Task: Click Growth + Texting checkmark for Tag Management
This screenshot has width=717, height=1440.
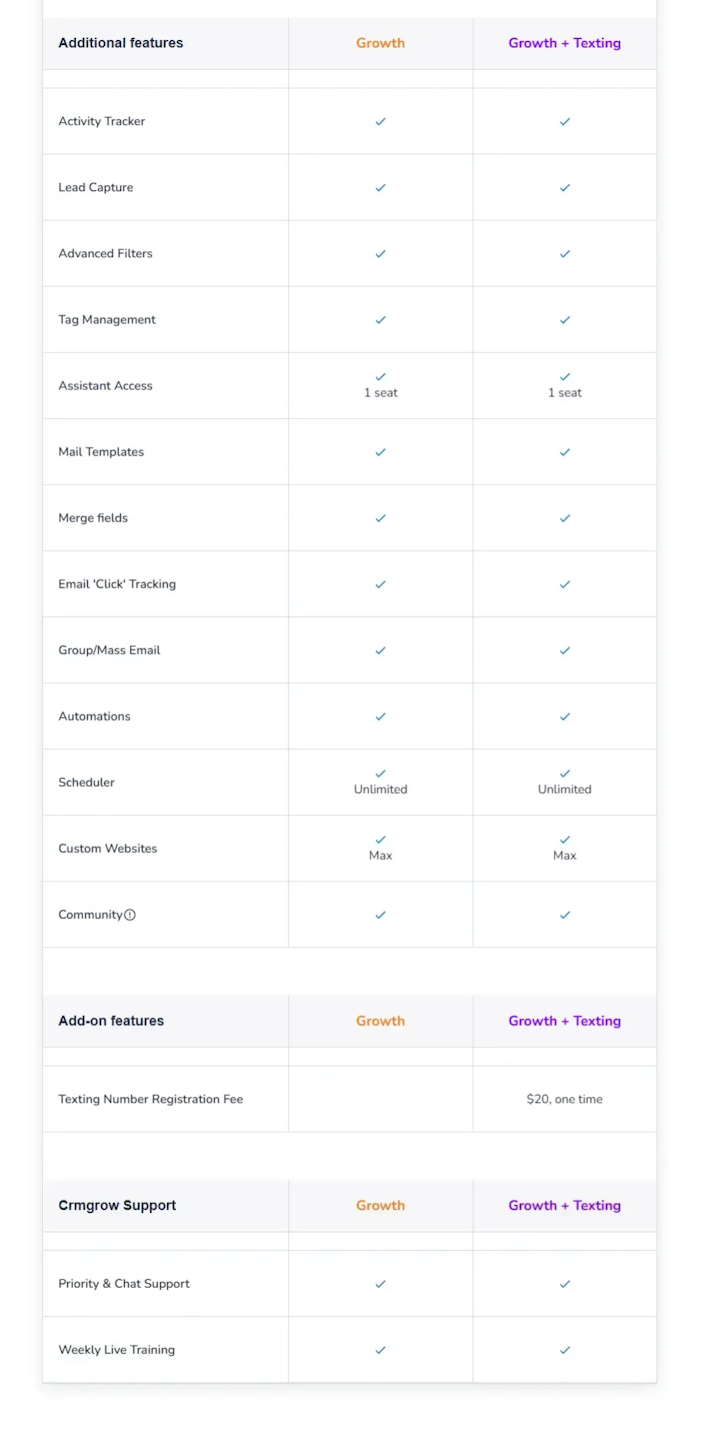Action: coord(565,320)
